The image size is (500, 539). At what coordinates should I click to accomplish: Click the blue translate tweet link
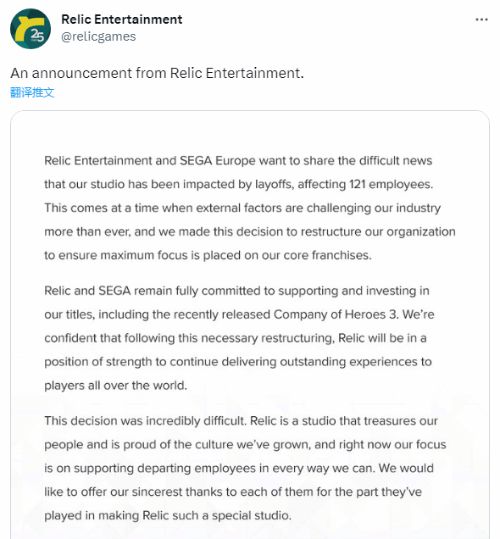tap(32, 92)
